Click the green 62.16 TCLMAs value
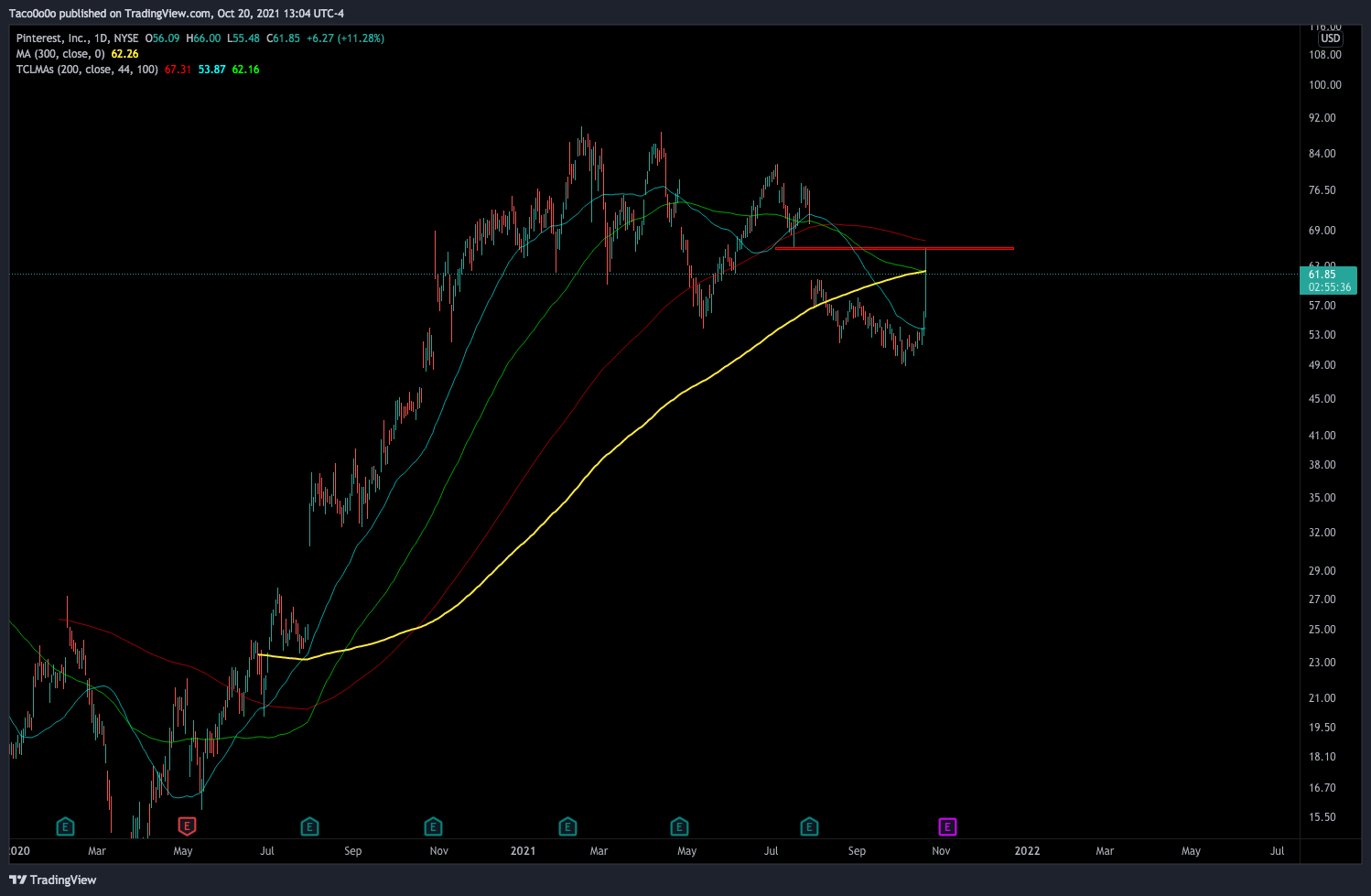 click(246, 70)
